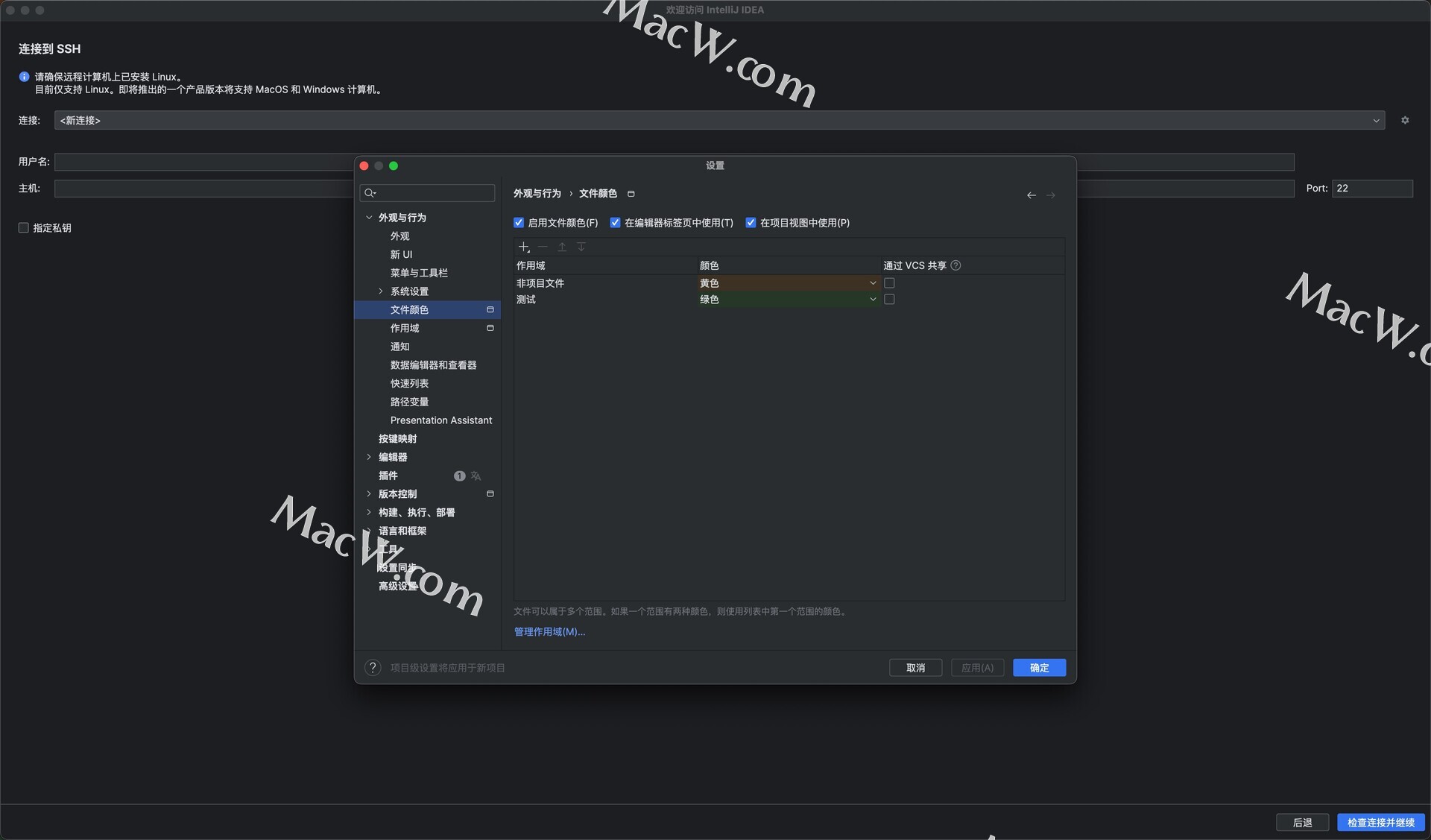Click the forward navigation arrow in settings
The height and width of the screenshot is (840, 1431).
click(x=1051, y=195)
